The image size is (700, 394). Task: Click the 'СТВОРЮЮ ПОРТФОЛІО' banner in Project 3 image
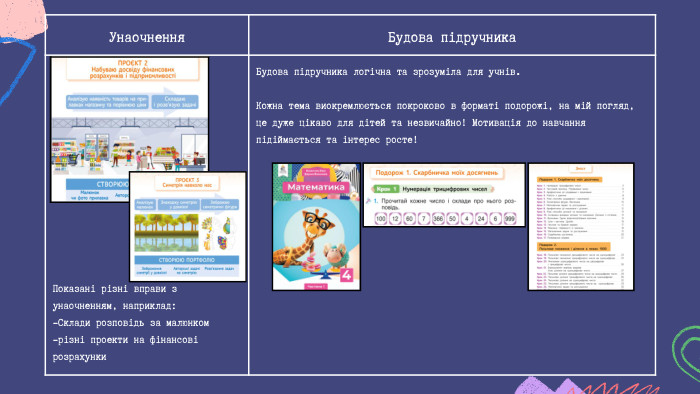[187, 260]
